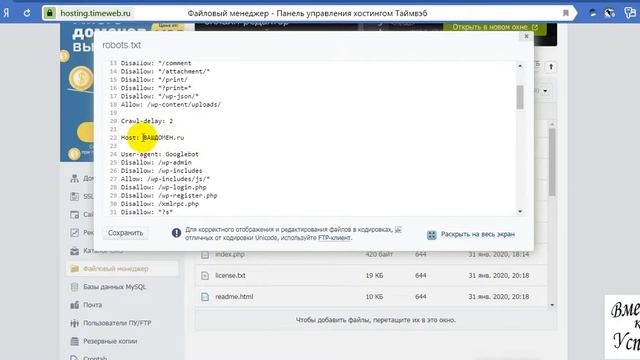This screenshot has height=360, width=640.
Task: Click the User-agent: Googlebot line
Action: tap(160, 154)
